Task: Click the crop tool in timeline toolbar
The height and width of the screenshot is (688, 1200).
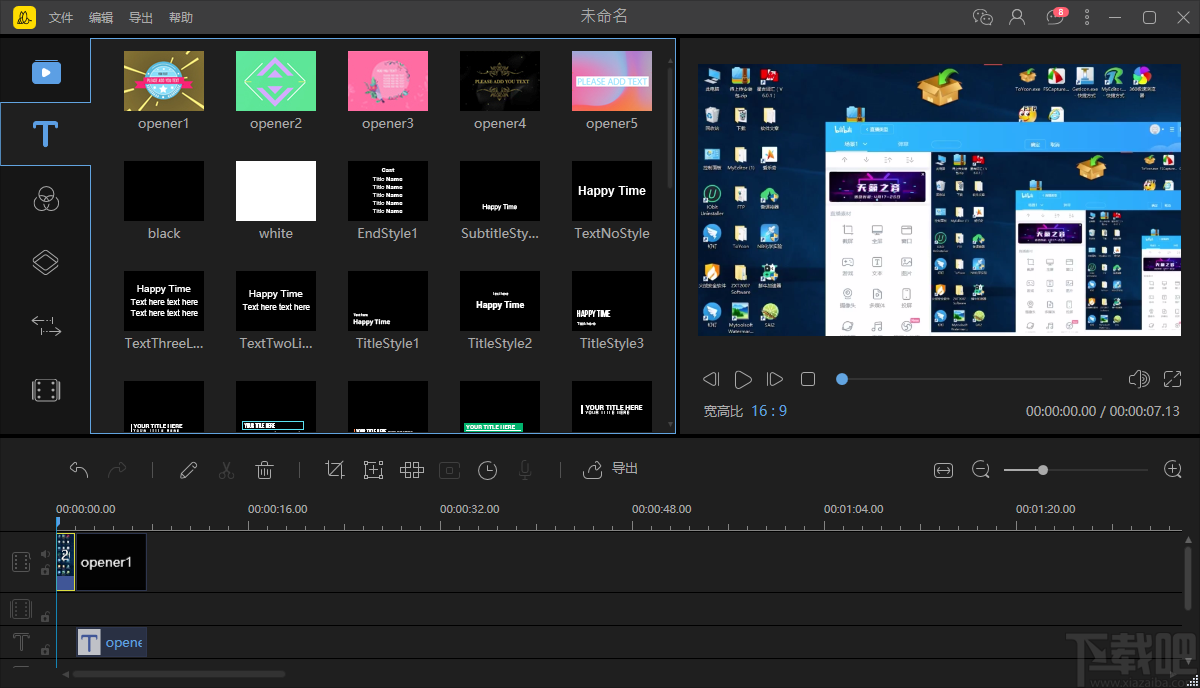Action: click(x=335, y=470)
